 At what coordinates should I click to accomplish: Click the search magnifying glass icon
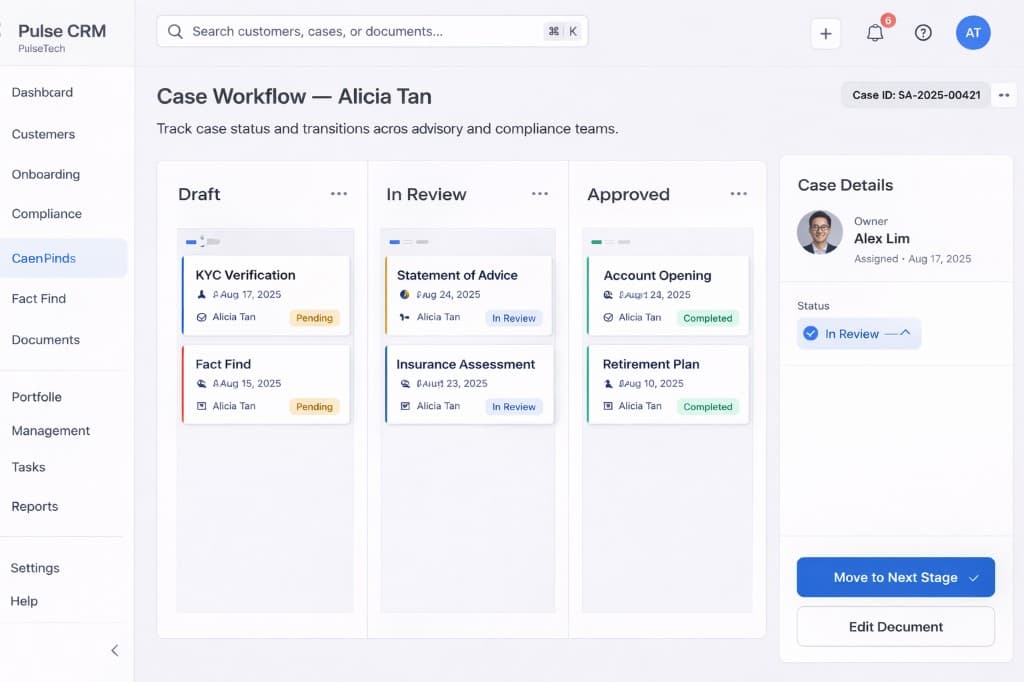pyautogui.click(x=175, y=31)
